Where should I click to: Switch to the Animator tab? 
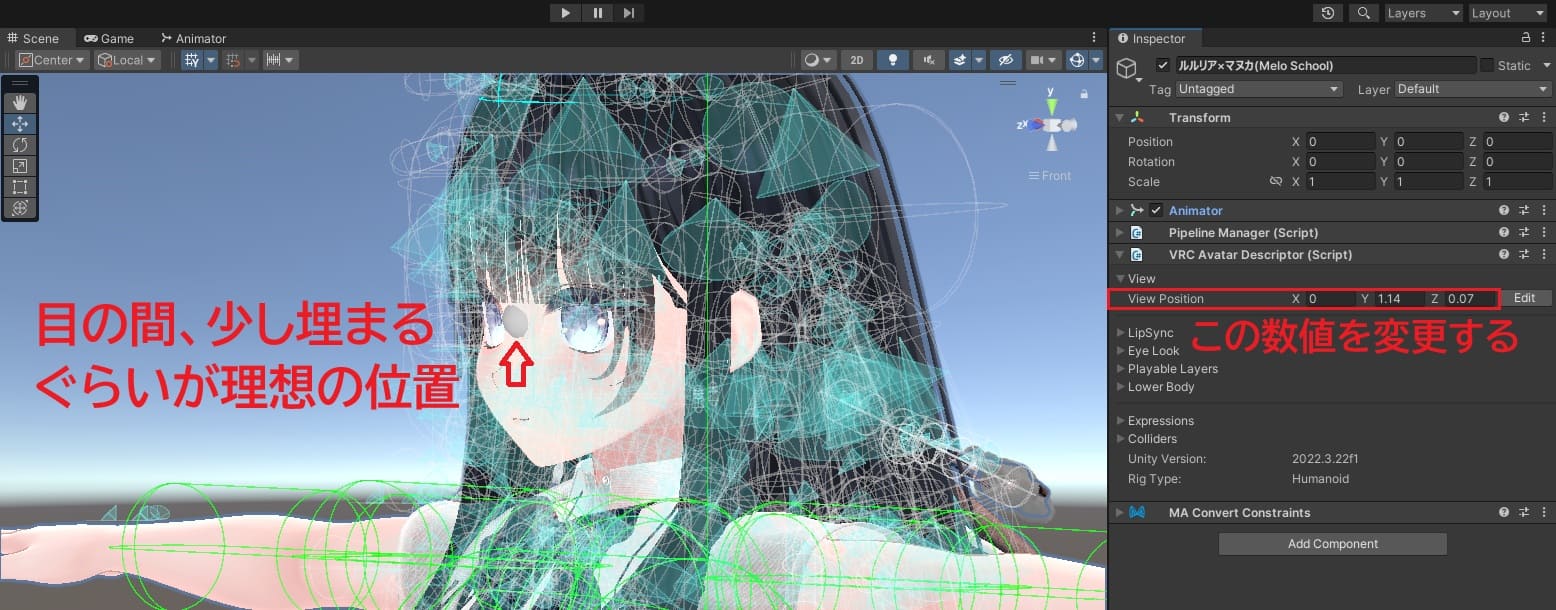click(193, 38)
